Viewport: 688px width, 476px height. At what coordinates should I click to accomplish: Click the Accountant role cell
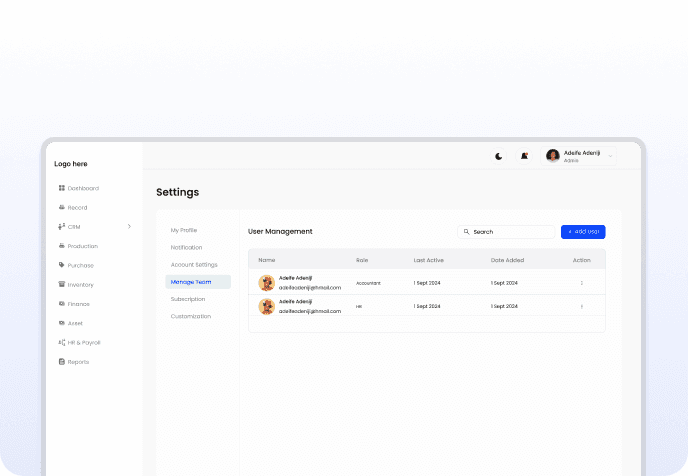[x=368, y=283]
